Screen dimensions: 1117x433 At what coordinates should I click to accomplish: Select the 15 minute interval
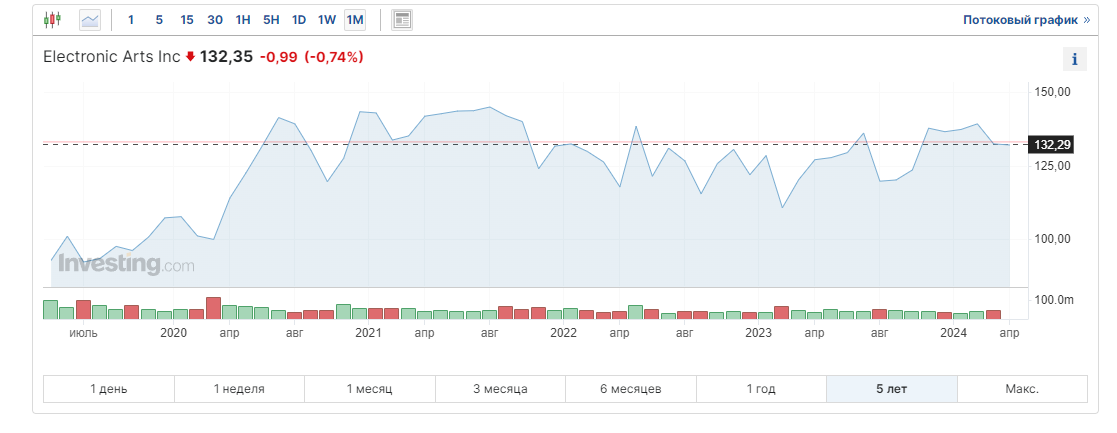[x=187, y=20]
